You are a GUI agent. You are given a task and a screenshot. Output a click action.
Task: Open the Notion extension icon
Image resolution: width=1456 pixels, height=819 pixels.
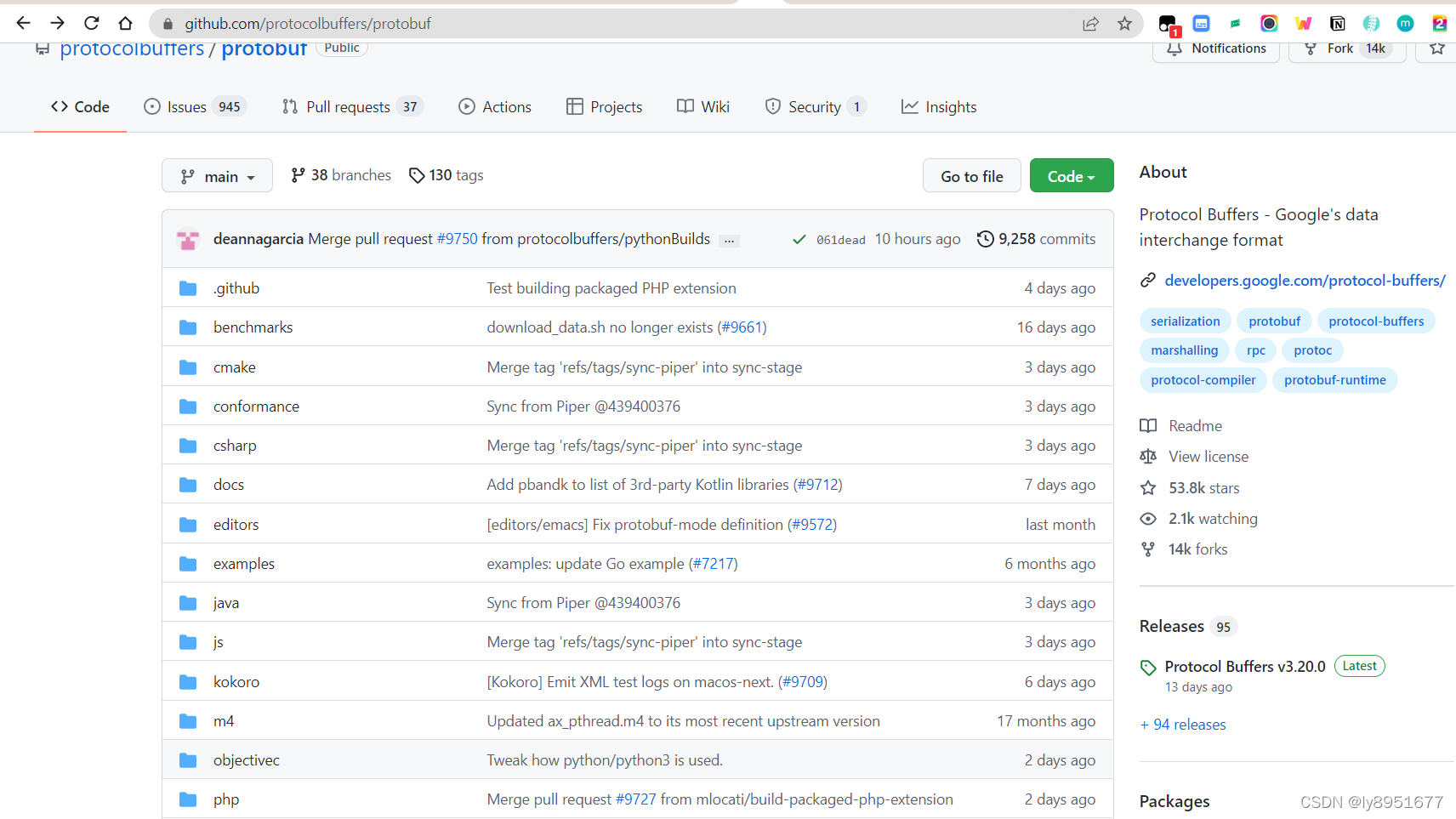1337,24
